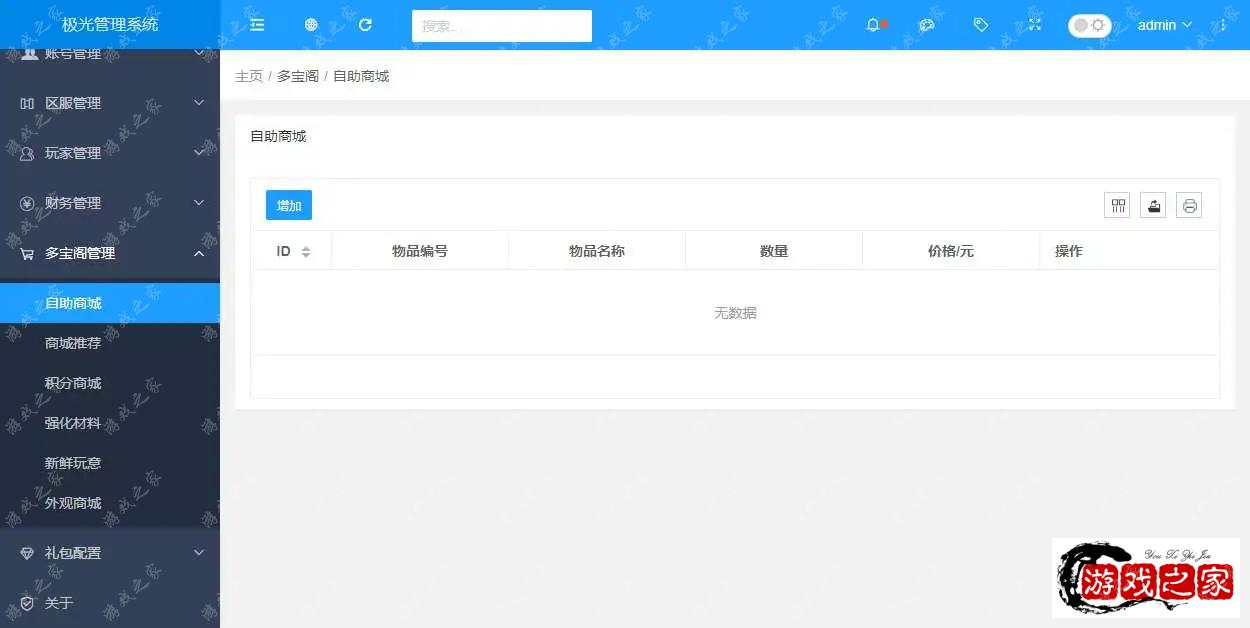
Task: Click the table export icon
Action: point(1153,205)
